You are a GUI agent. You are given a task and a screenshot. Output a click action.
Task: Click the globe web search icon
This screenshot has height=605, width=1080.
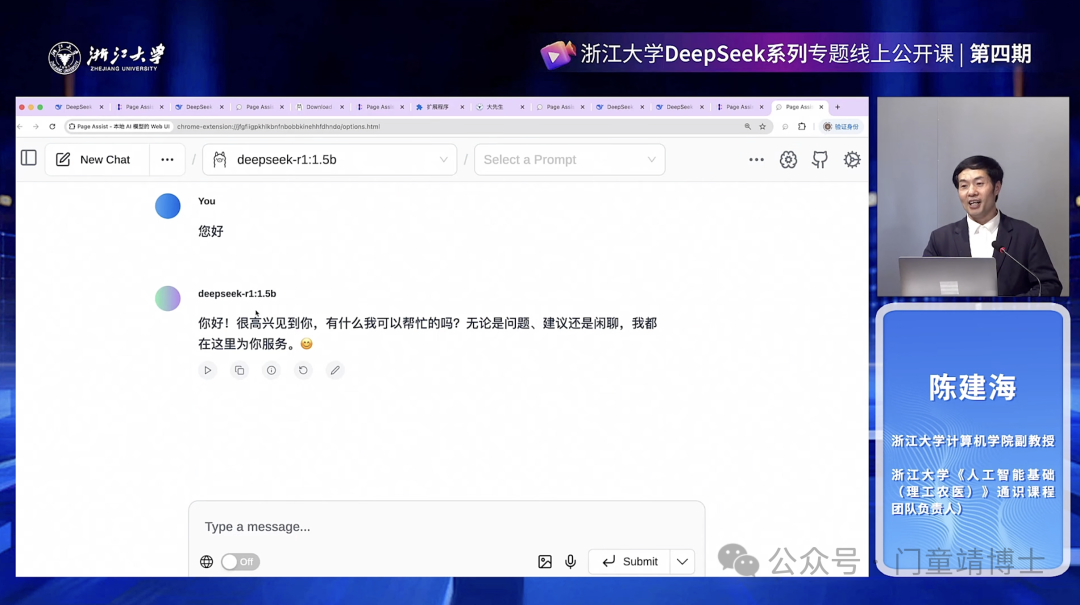pos(207,562)
